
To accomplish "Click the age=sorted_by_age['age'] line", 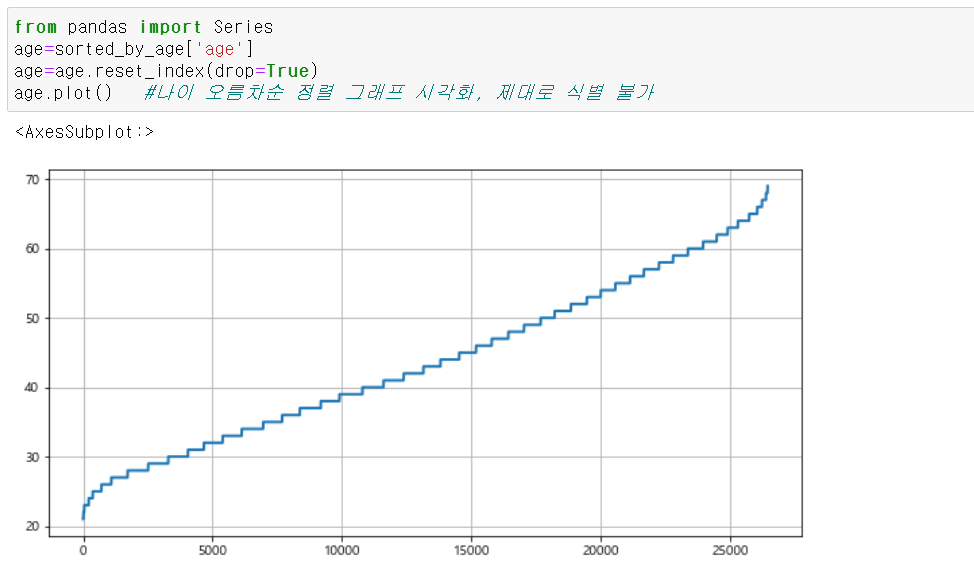I will click(134, 49).
